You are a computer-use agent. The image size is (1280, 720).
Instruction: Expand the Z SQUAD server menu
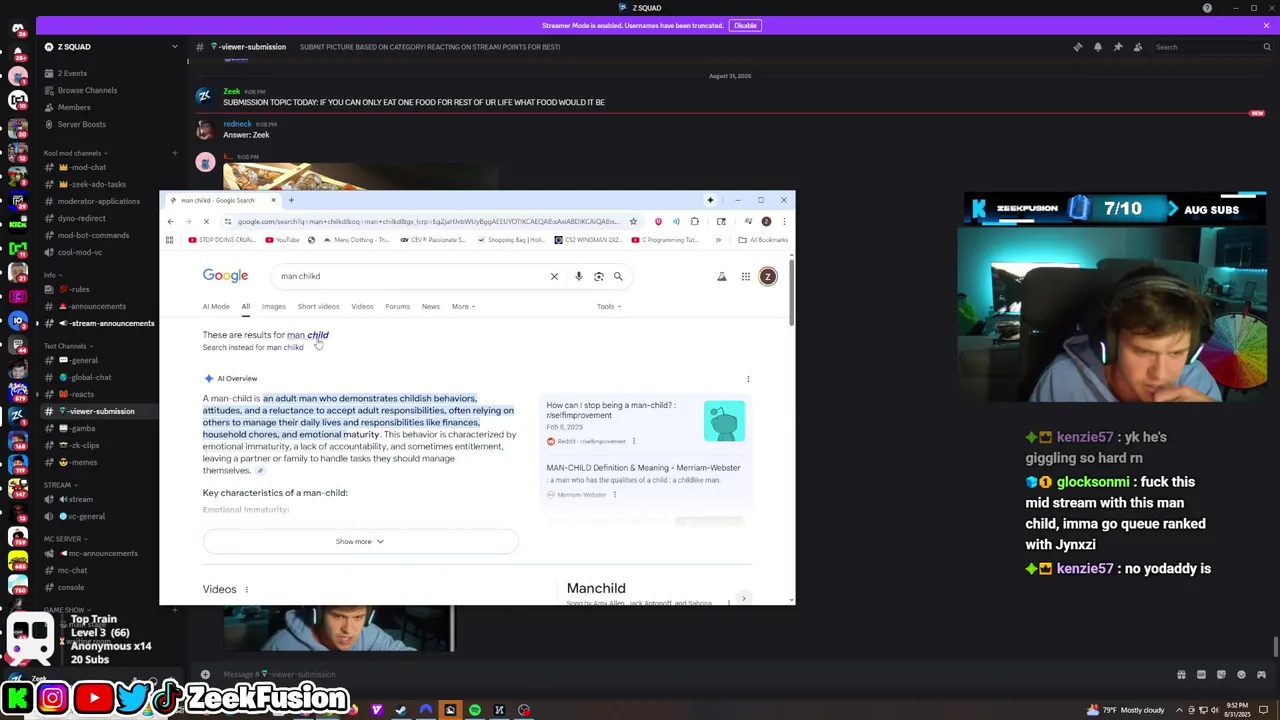(174, 47)
